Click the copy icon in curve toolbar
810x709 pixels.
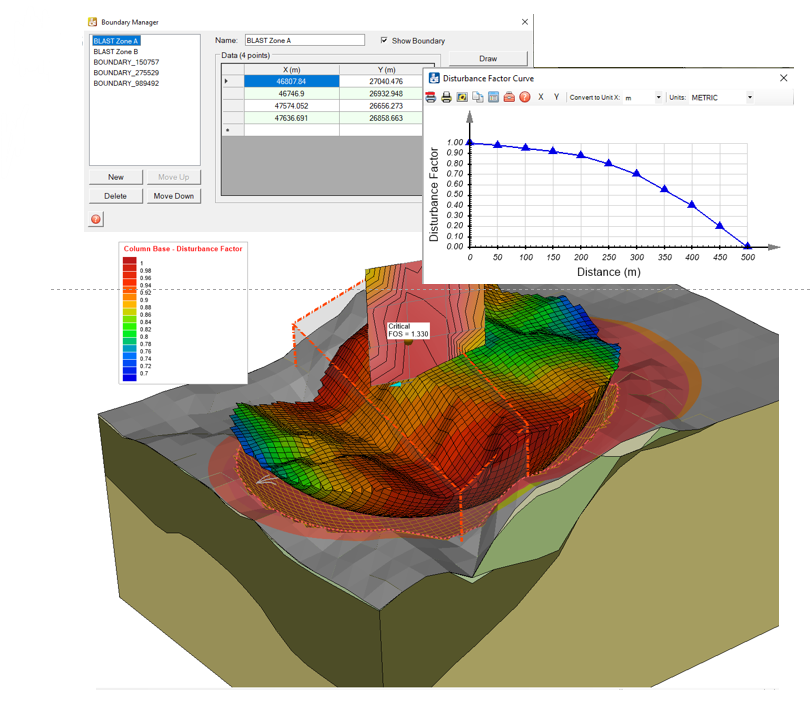pos(478,97)
